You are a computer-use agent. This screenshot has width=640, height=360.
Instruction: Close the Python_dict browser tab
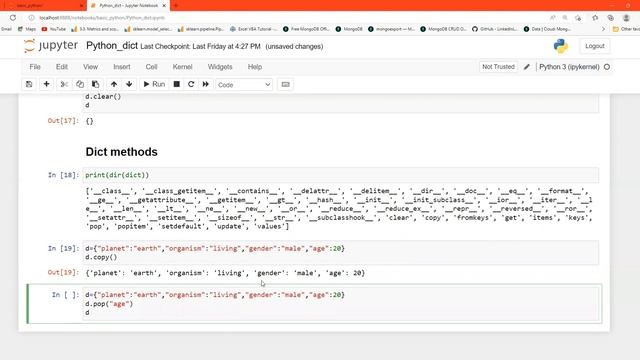(x=164, y=6)
